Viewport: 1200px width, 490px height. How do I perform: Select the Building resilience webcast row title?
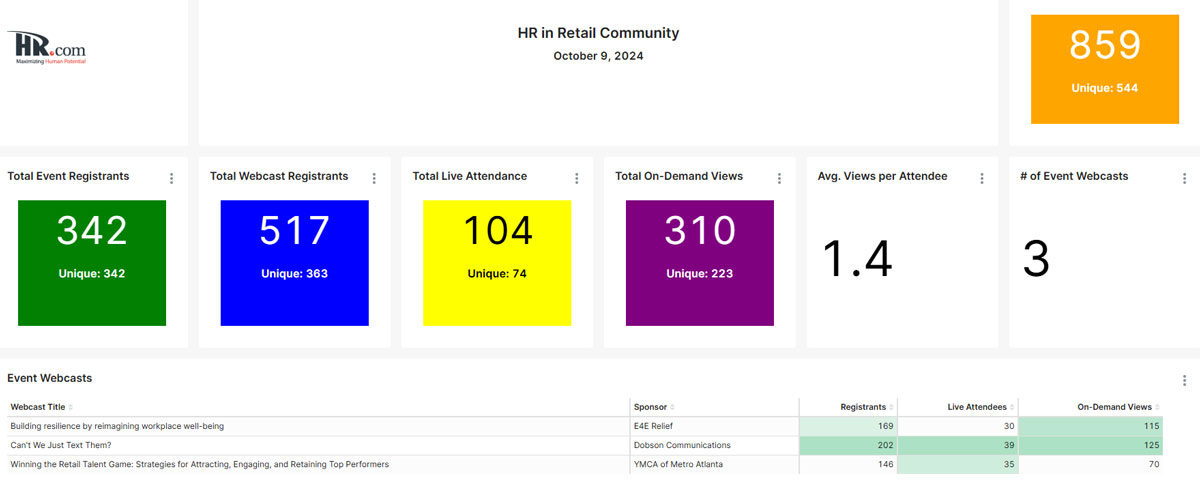pos(117,426)
